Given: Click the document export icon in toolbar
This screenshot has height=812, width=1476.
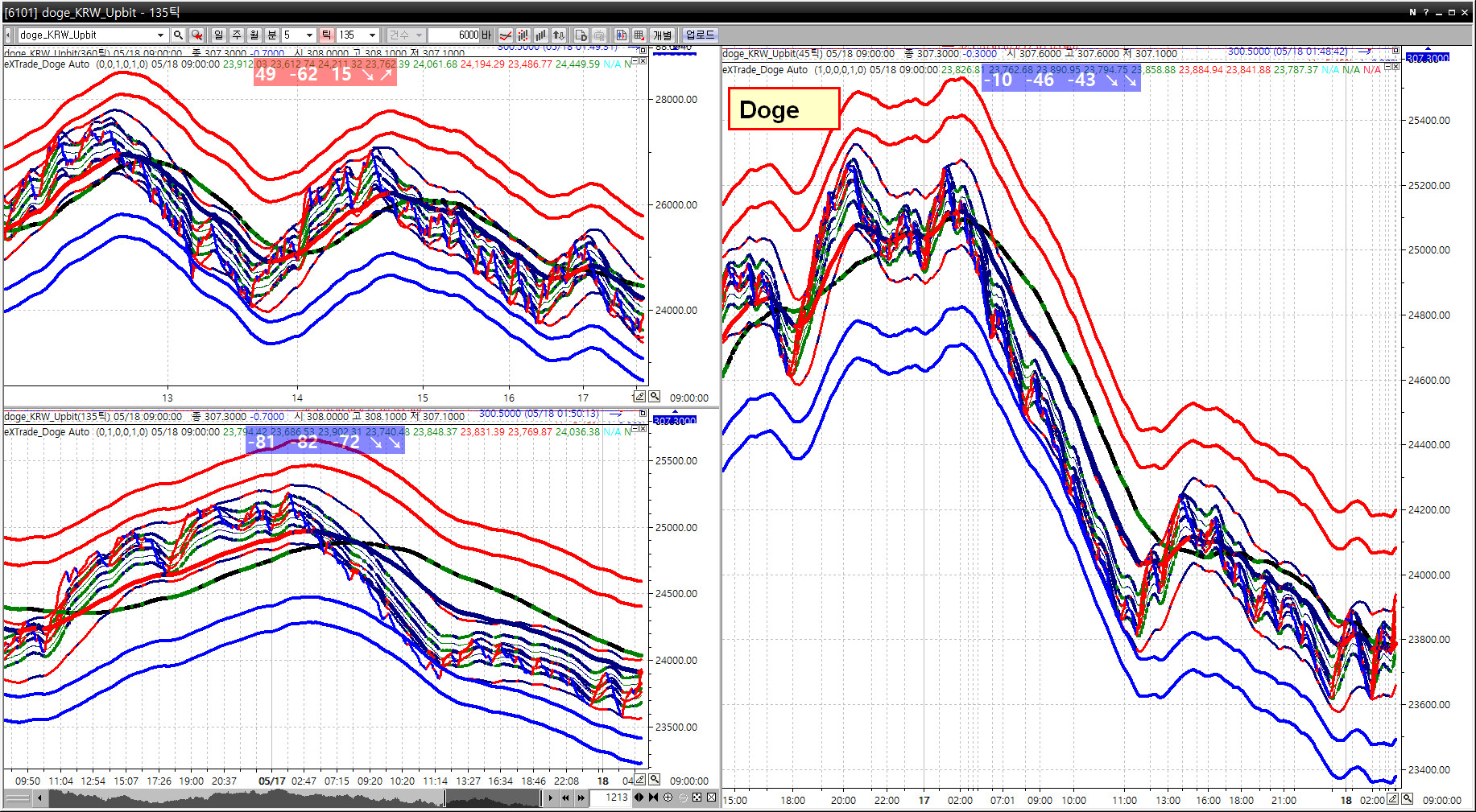Looking at the screenshot, I should click(x=581, y=35).
